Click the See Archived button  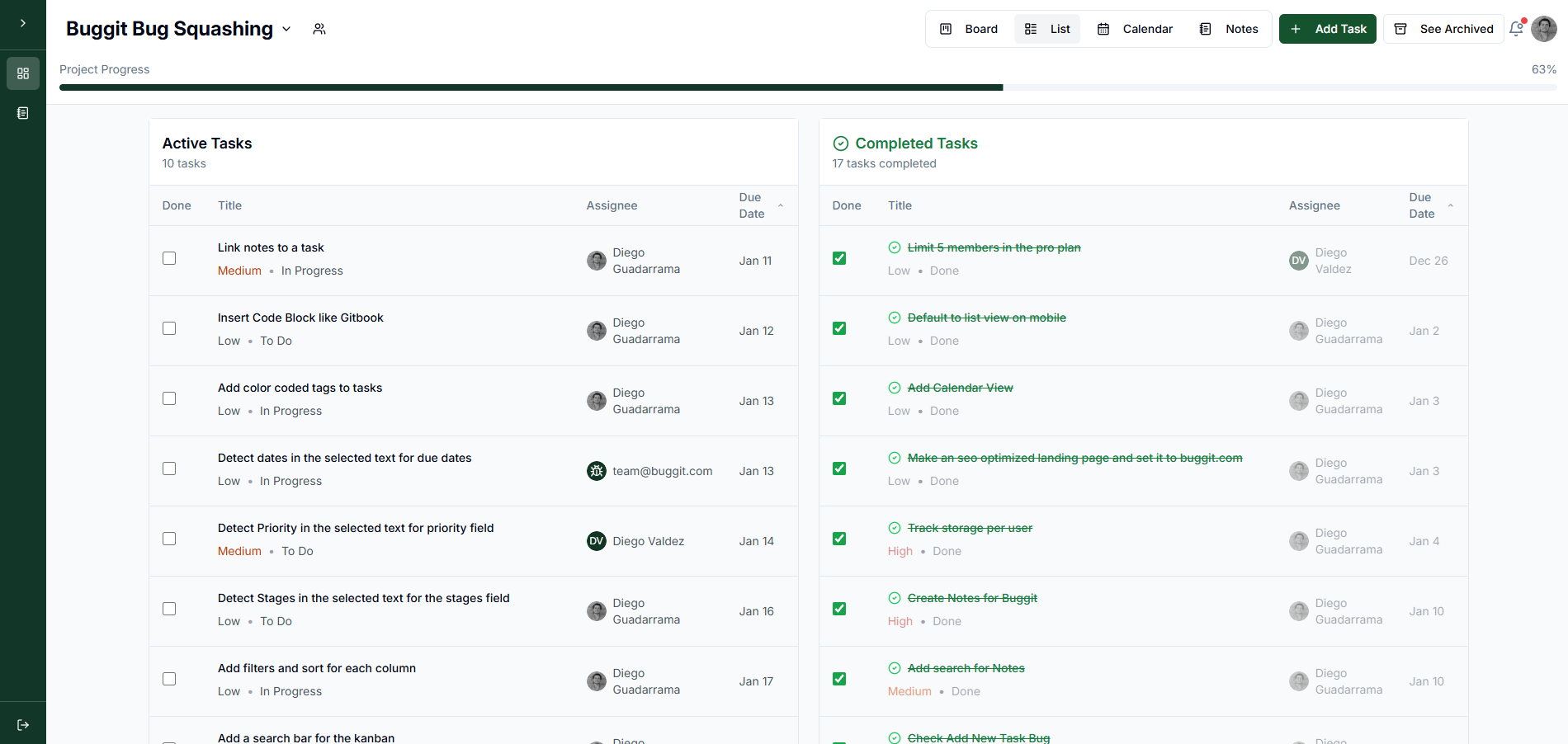coord(1443,29)
